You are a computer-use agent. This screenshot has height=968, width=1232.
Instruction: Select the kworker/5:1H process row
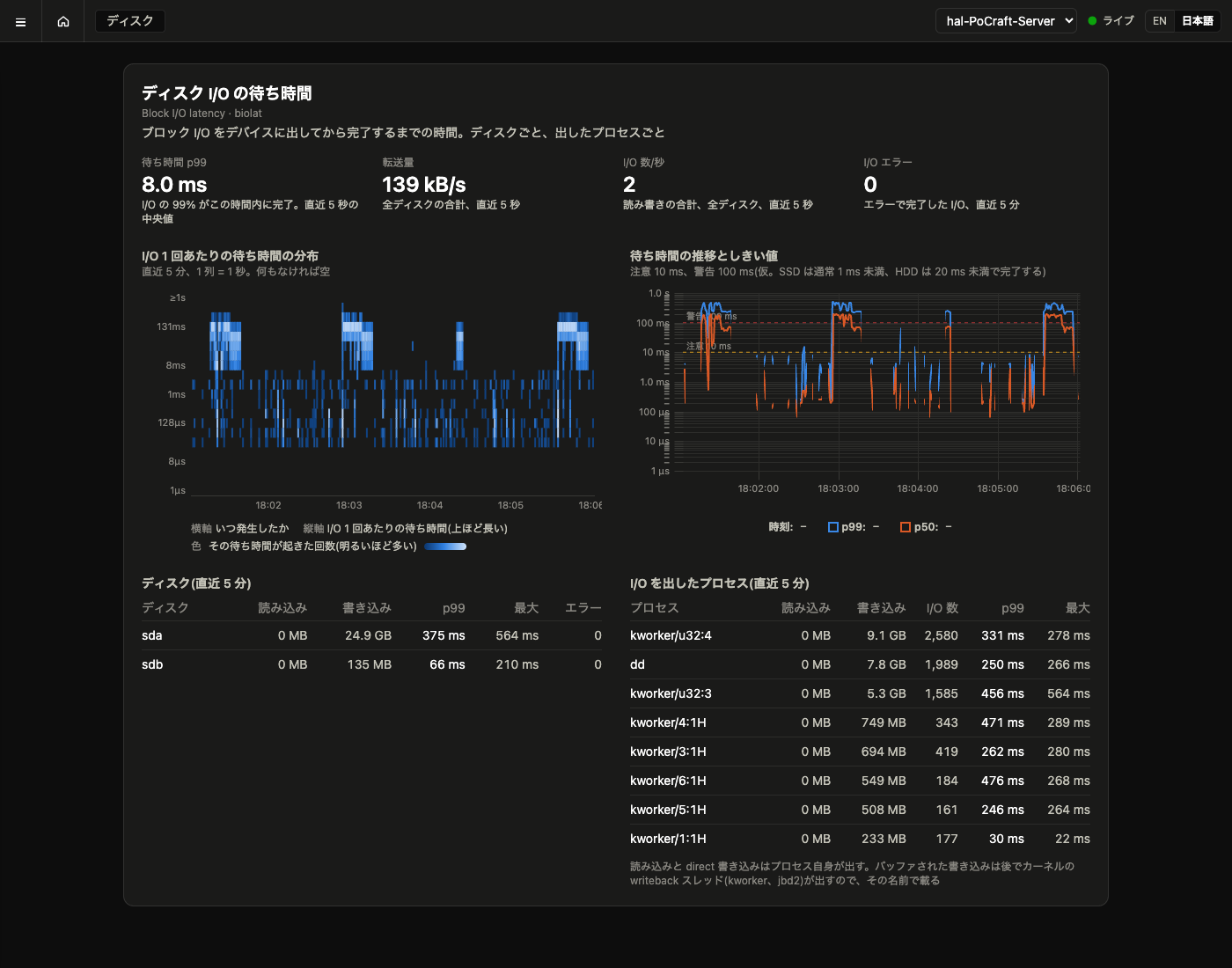click(x=860, y=810)
